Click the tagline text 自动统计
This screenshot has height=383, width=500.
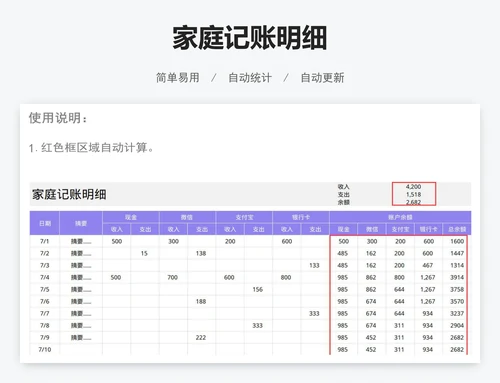(250, 78)
